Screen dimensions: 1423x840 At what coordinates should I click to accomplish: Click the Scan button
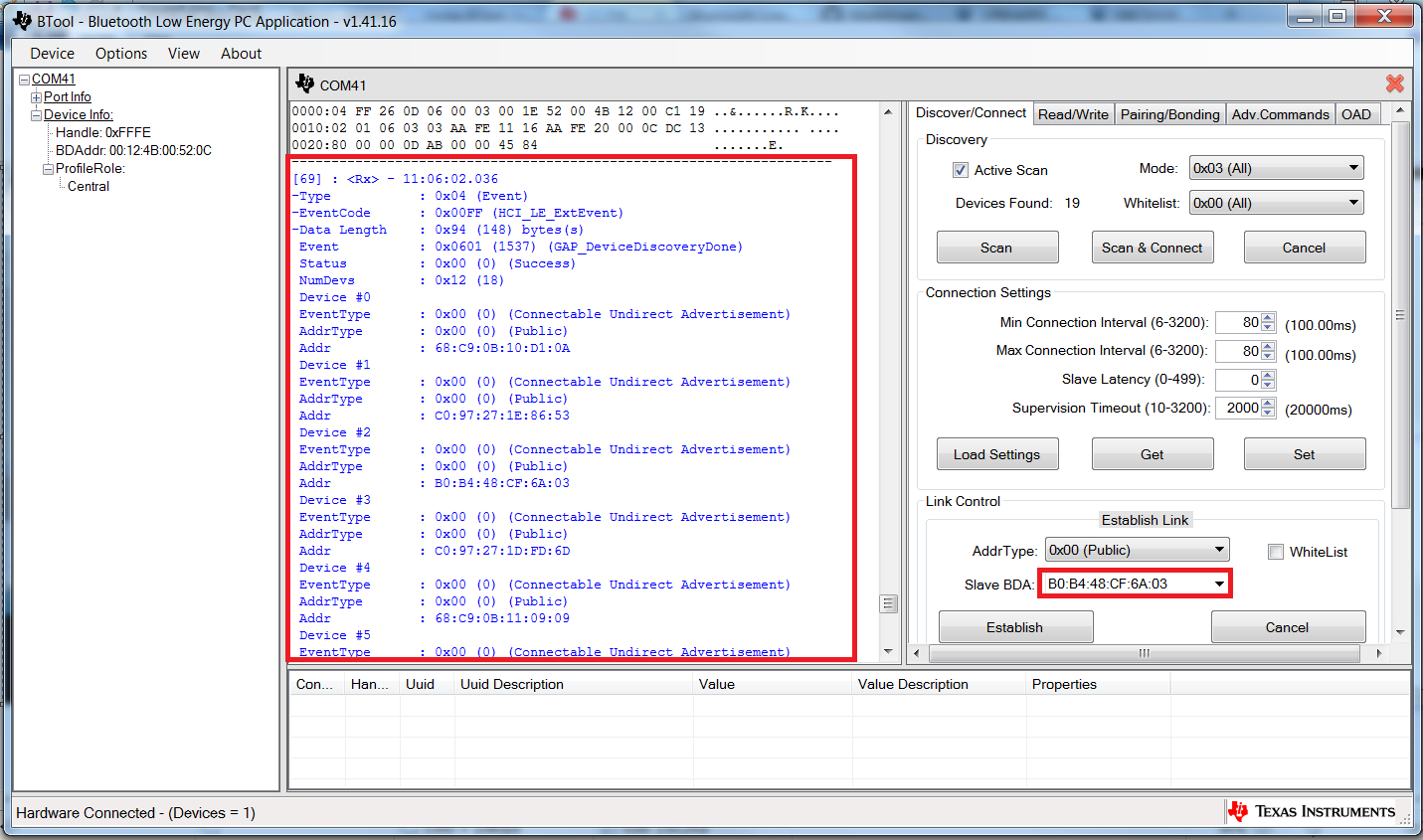coord(996,247)
